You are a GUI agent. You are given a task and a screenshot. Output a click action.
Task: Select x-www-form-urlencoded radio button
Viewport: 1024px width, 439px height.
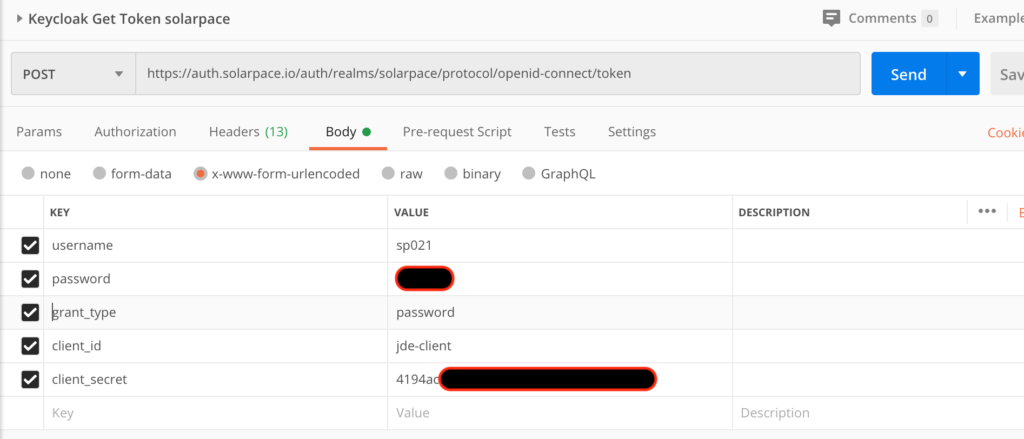coord(200,174)
